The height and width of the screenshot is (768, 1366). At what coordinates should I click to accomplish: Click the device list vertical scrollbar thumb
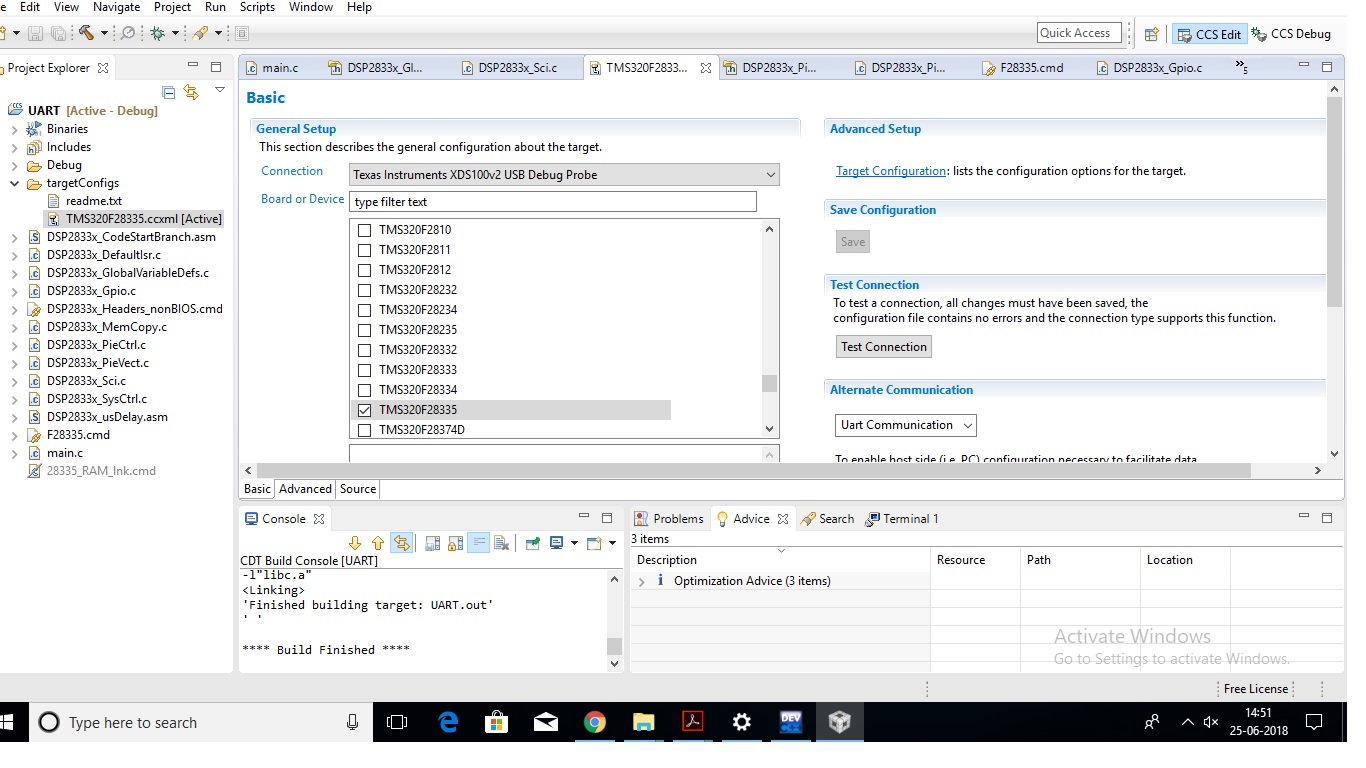(769, 383)
